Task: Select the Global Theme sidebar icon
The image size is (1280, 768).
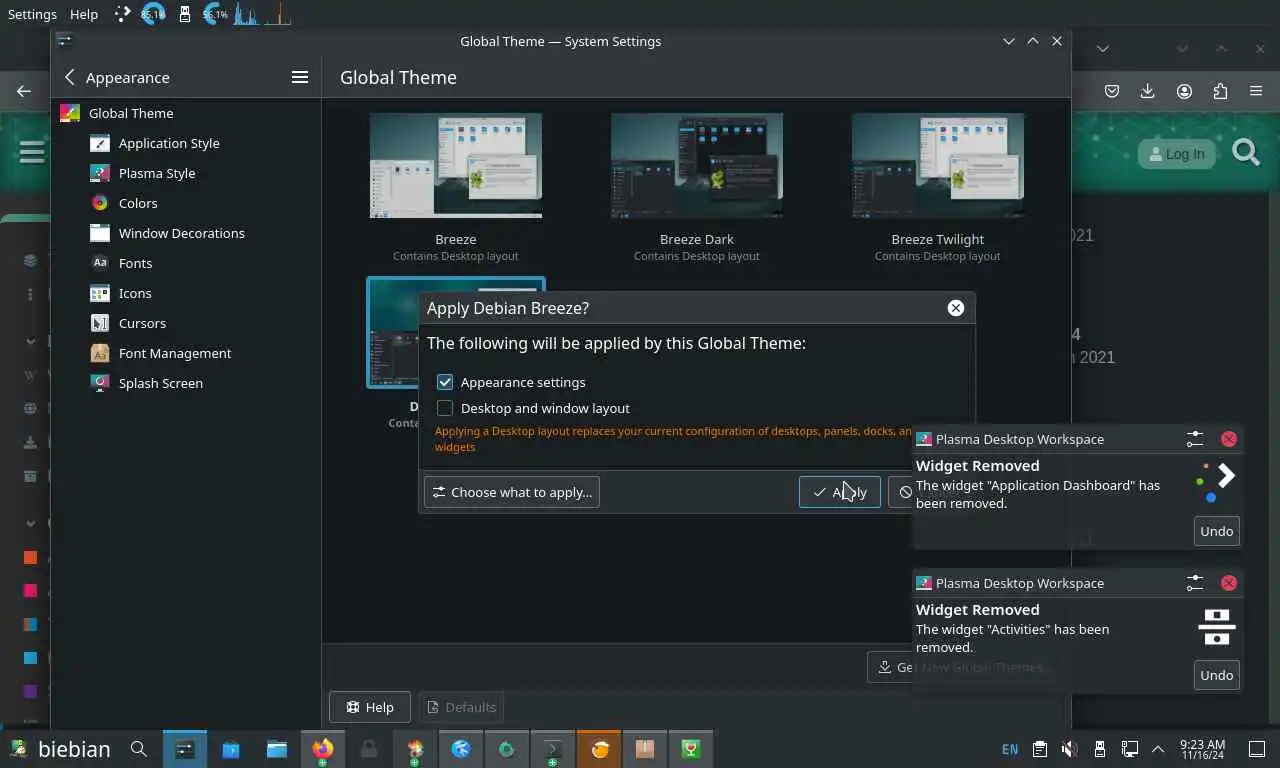Action: click(x=70, y=113)
